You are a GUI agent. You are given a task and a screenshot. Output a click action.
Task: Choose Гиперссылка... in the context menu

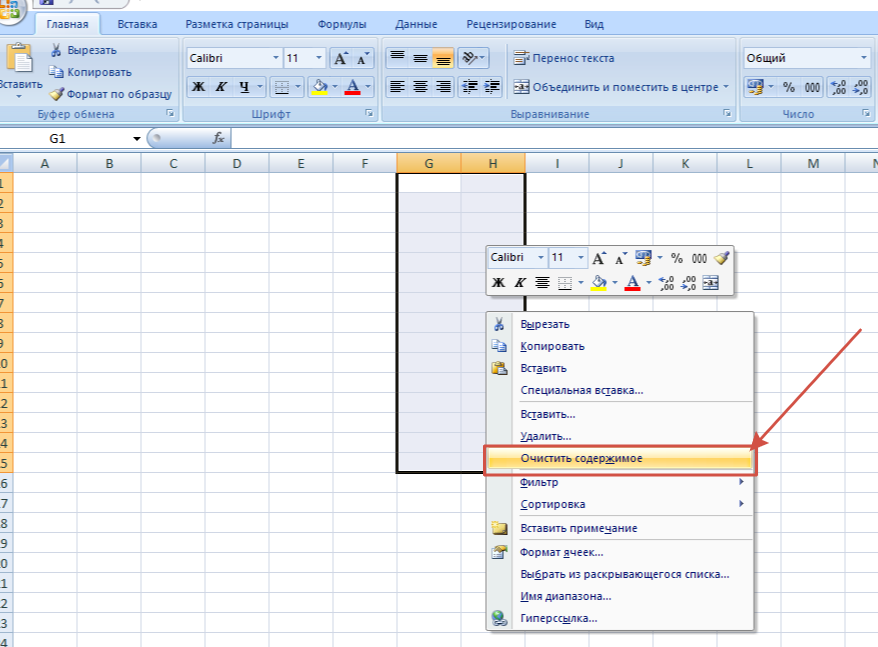click(x=558, y=618)
